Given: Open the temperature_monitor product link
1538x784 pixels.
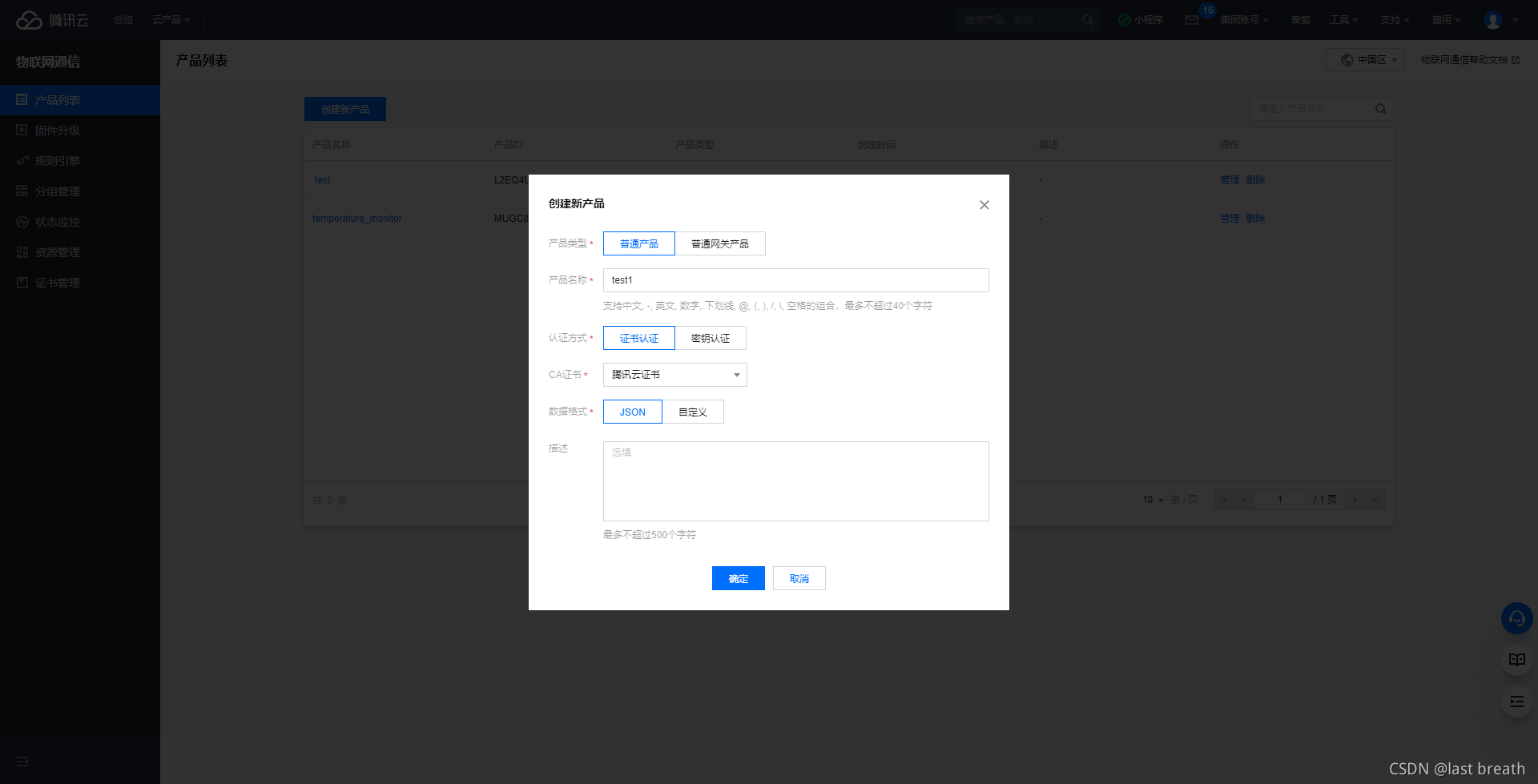Looking at the screenshot, I should [x=357, y=219].
